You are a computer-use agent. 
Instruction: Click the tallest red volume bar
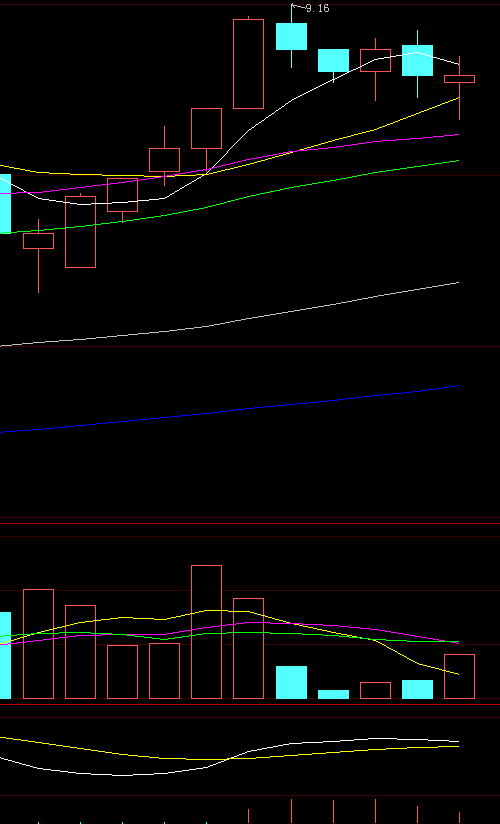(206, 632)
